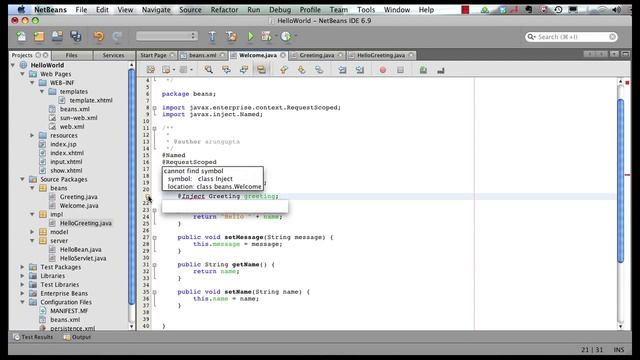Collapse the imports fold at line 8
This screenshot has height=360, width=640.
[x=155, y=108]
